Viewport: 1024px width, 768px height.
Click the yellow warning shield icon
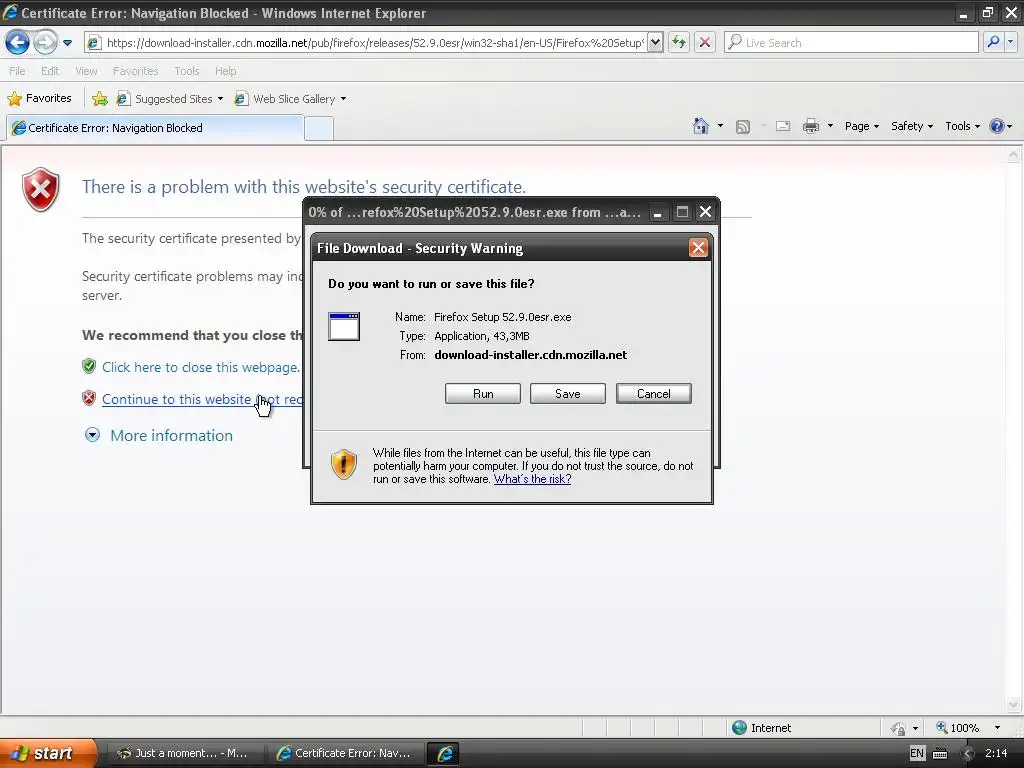coord(344,464)
